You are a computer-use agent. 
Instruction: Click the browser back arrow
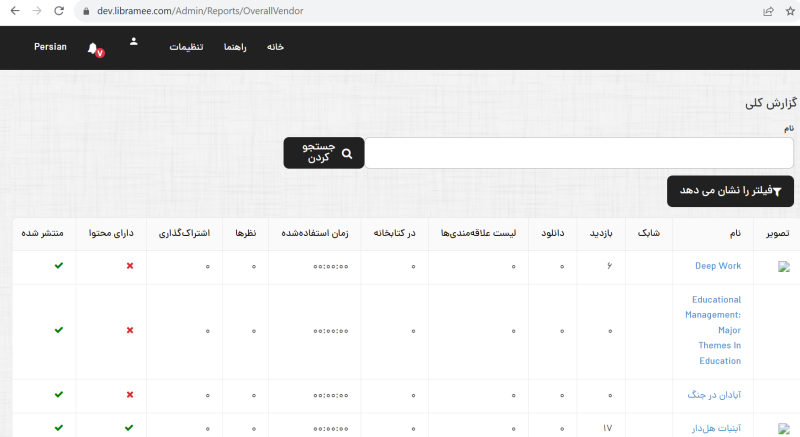pos(12,11)
